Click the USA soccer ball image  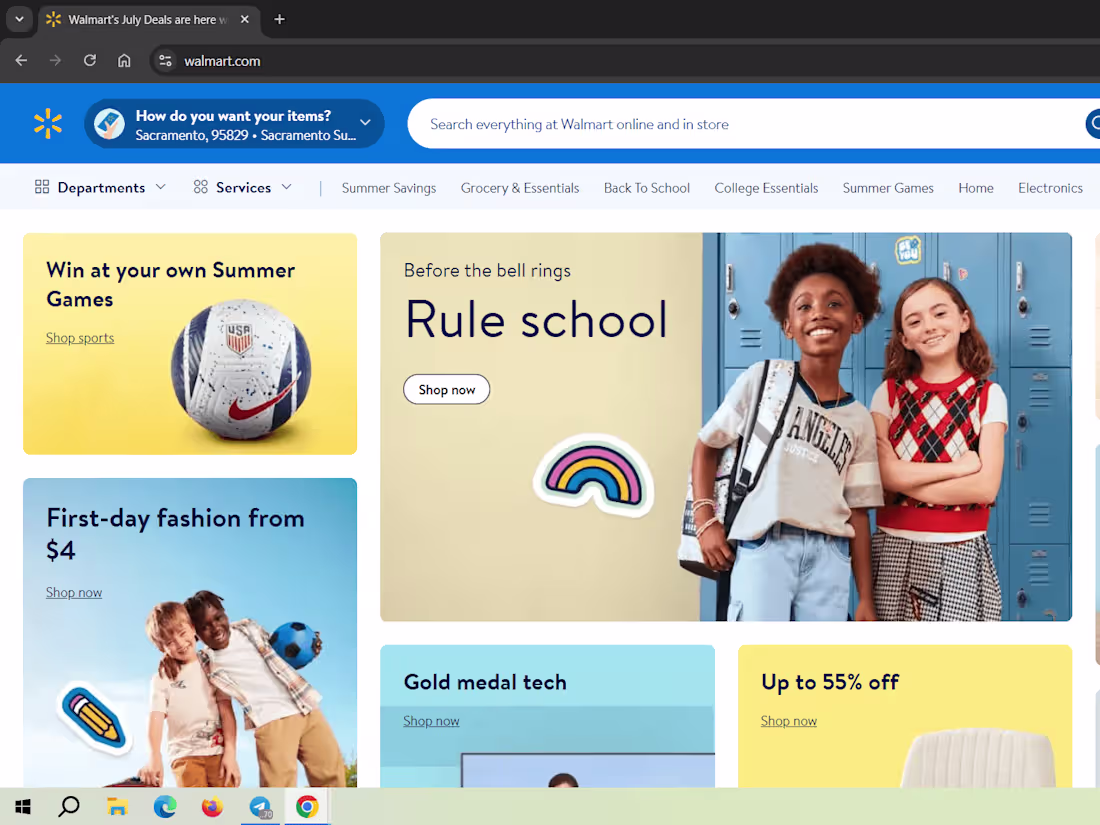click(x=242, y=369)
